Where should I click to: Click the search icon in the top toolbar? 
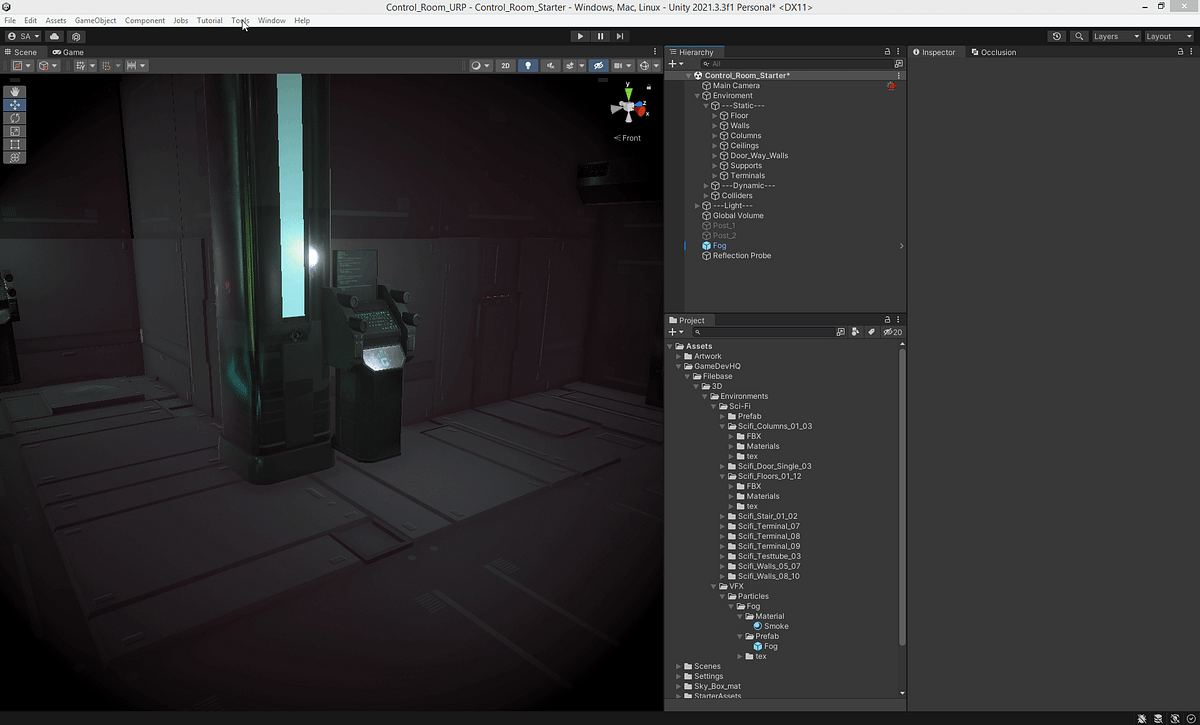1081,36
